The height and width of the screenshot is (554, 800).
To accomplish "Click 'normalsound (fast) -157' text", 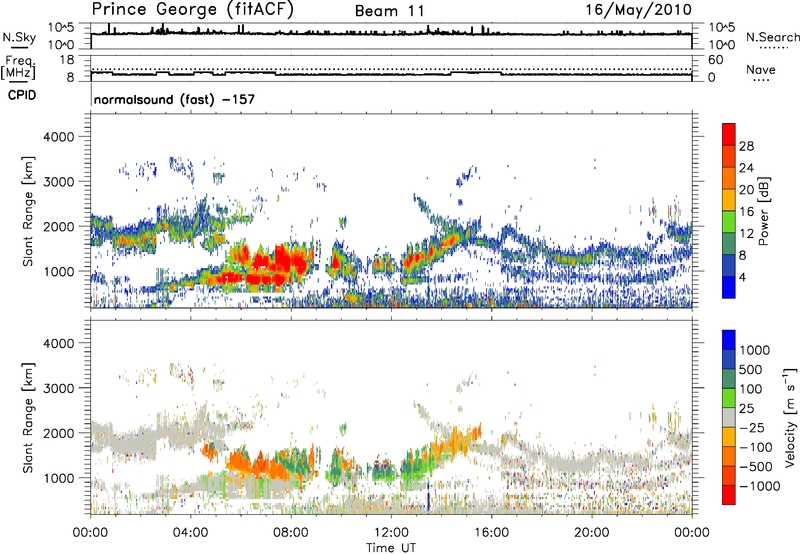I will point(174,99).
